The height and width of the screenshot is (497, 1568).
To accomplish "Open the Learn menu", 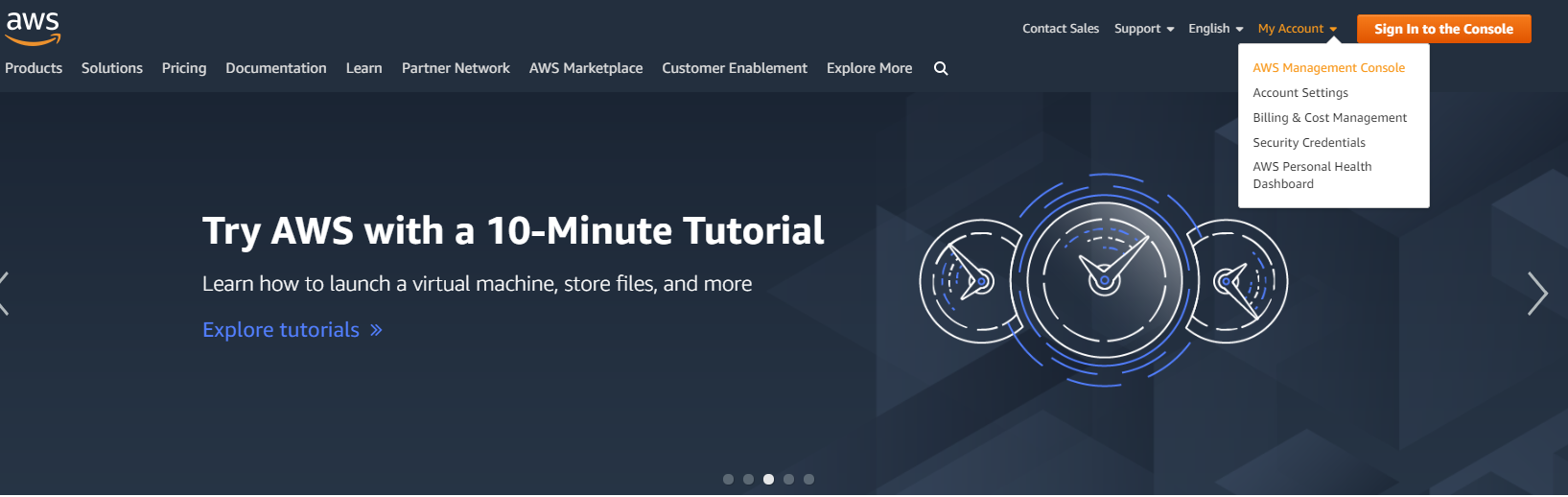I will pyautogui.click(x=364, y=68).
